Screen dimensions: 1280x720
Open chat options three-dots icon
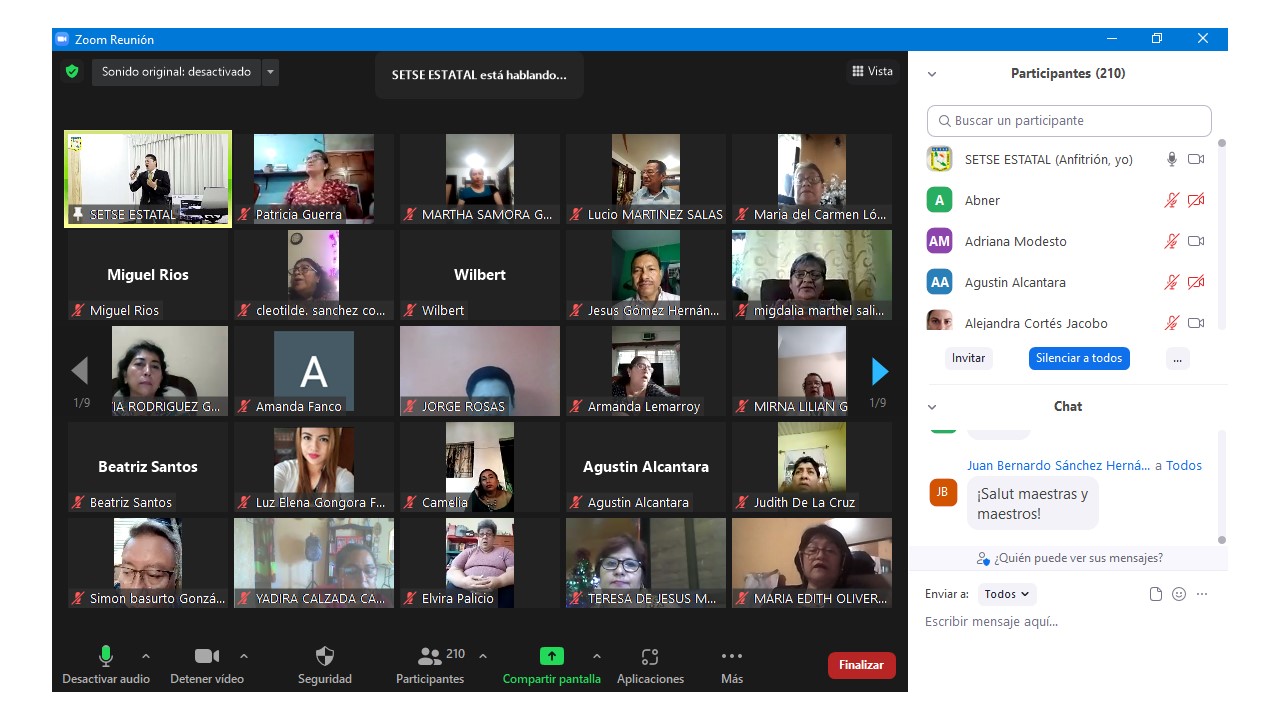click(x=1202, y=594)
